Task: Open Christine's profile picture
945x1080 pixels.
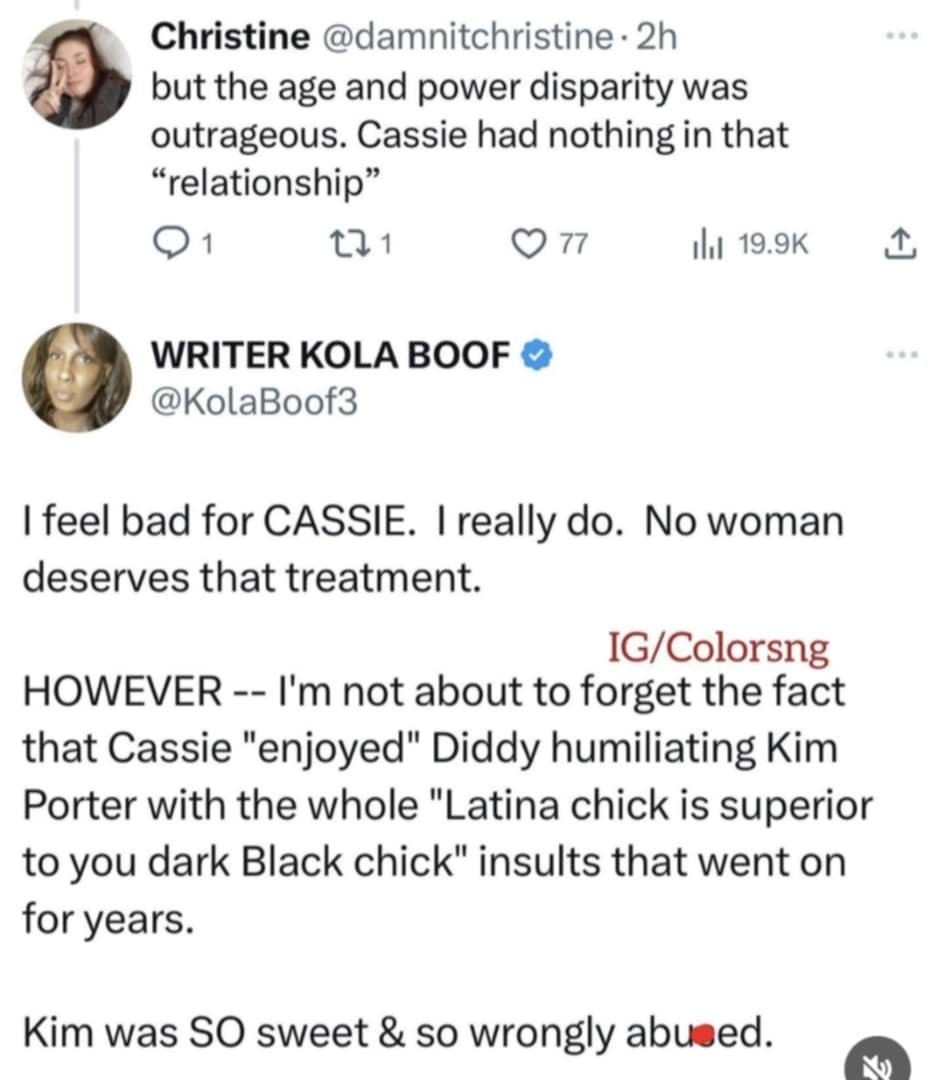Action: (78, 75)
